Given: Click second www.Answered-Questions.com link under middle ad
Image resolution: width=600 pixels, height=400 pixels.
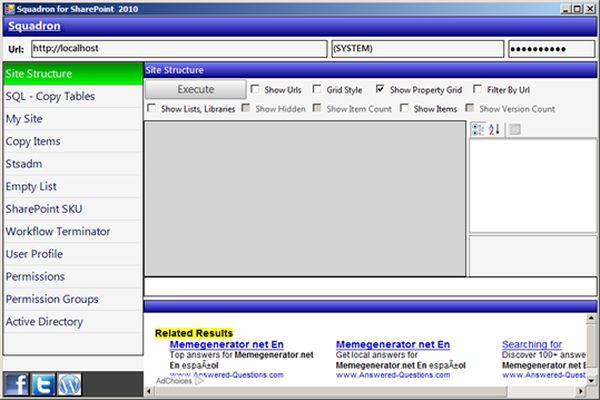Looking at the screenshot, I should point(393,375).
